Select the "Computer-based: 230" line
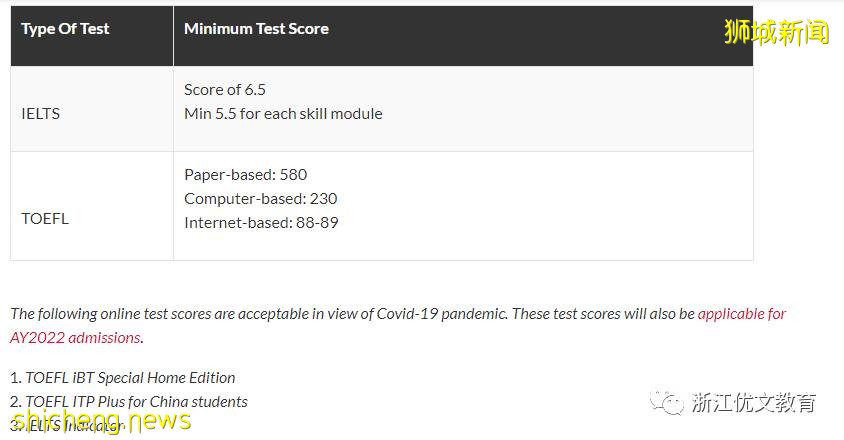The width and height of the screenshot is (844, 440). tap(260, 198)
